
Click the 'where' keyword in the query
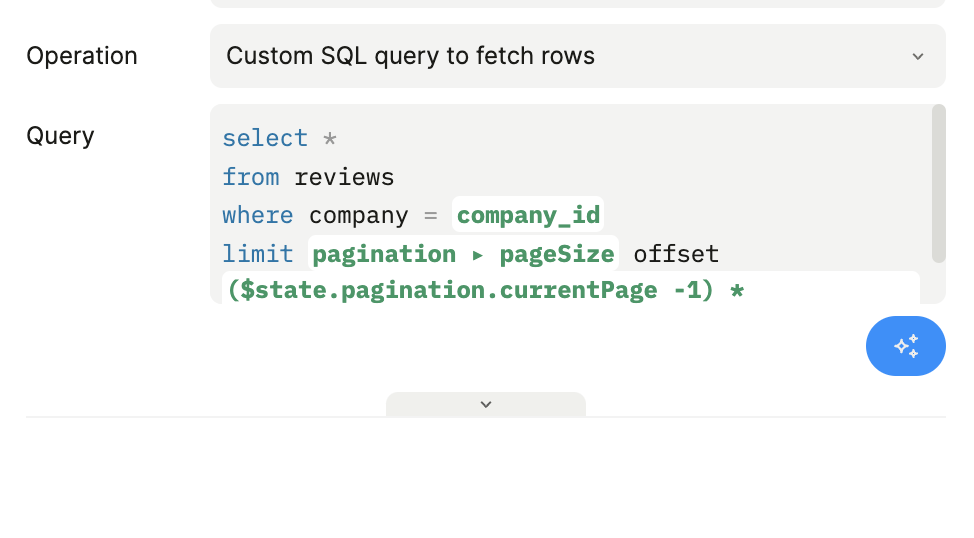(258, 215)
